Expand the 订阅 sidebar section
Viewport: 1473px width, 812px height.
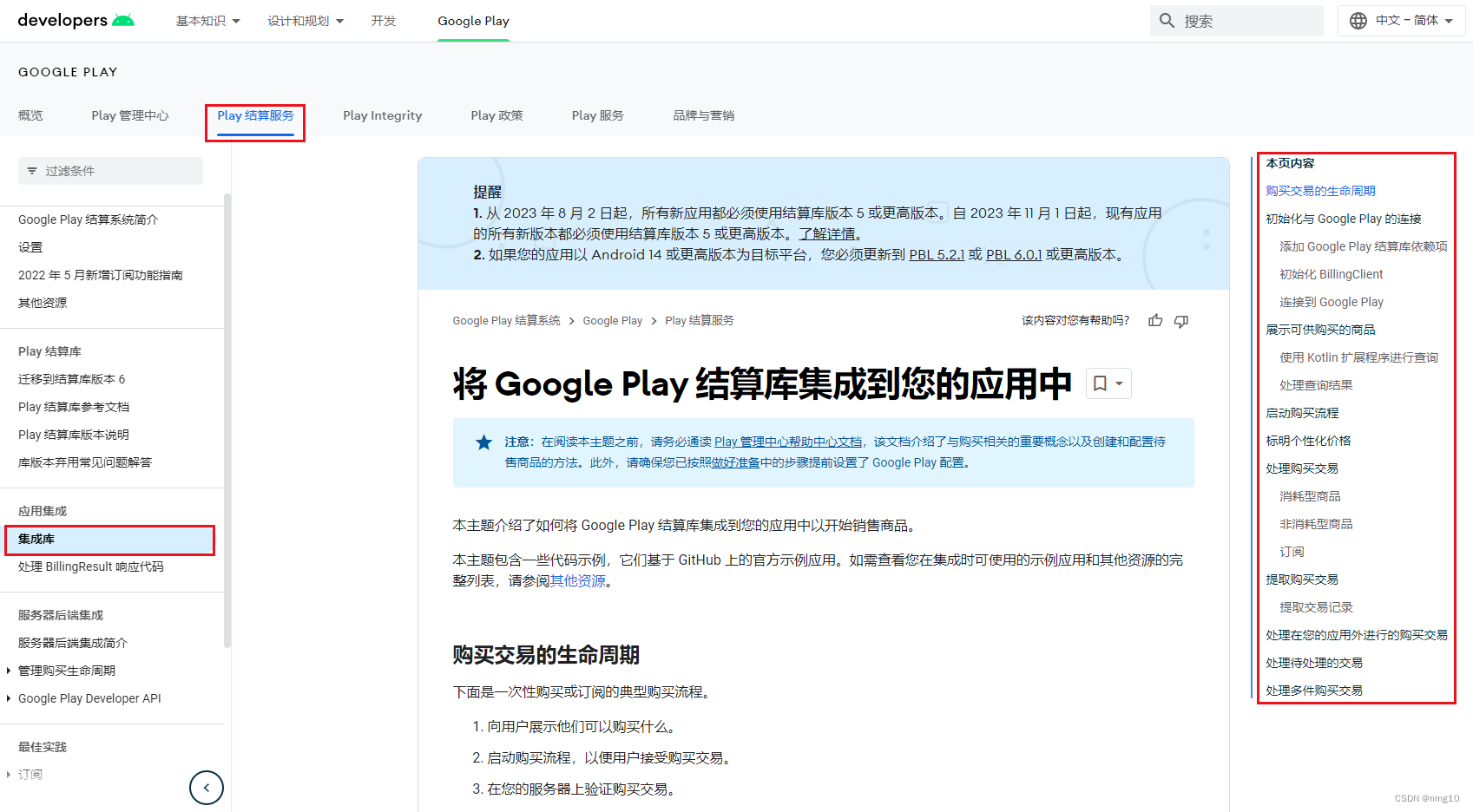(9, 775)
